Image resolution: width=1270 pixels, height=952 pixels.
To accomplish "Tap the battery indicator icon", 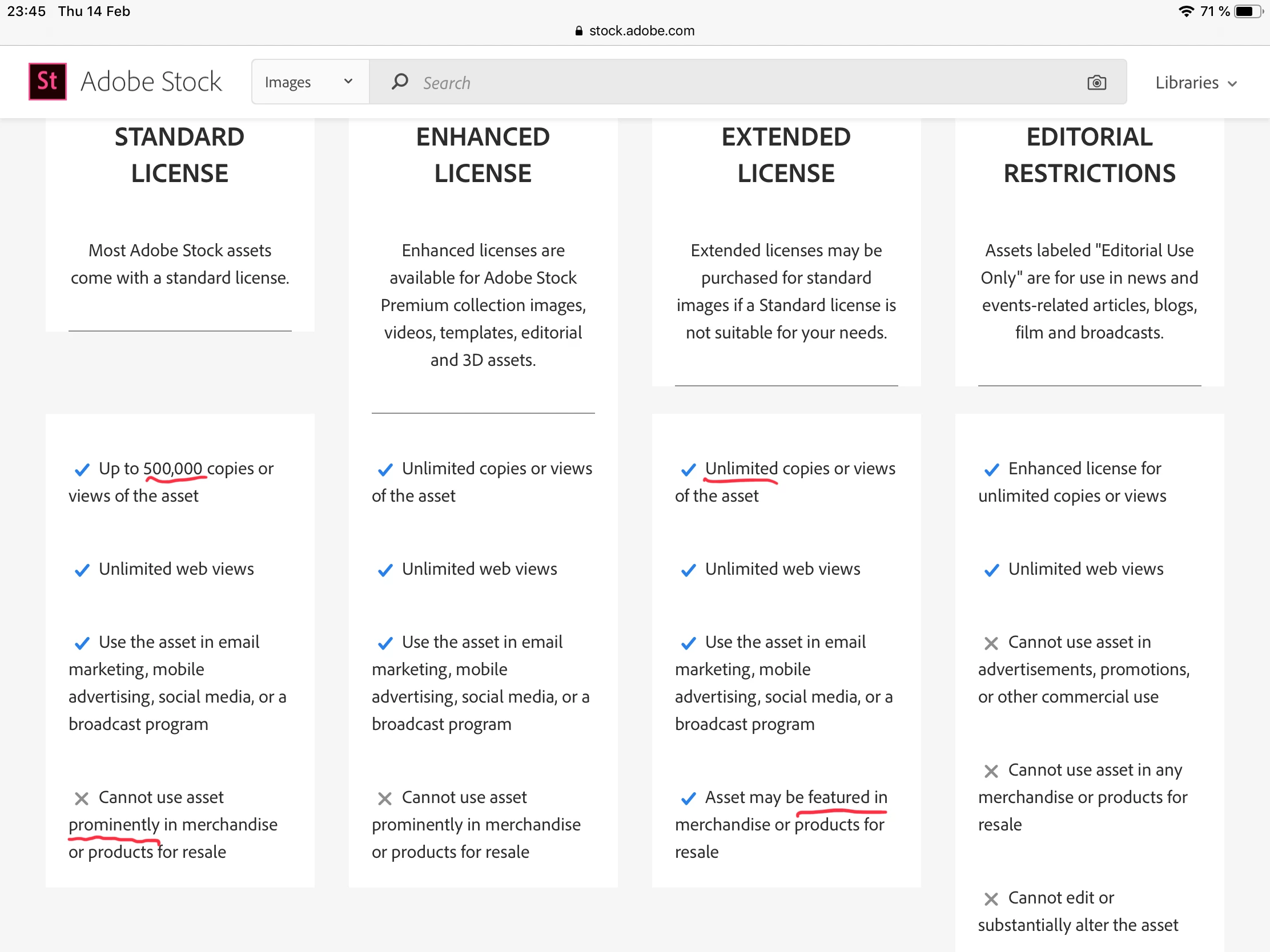I will pos(1248,11).
